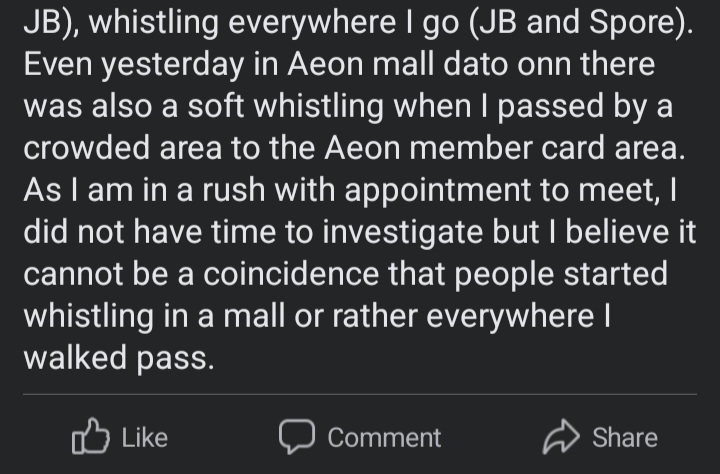
Task: Tap the word "yesterday" in the post
Action: coord(172,65)
